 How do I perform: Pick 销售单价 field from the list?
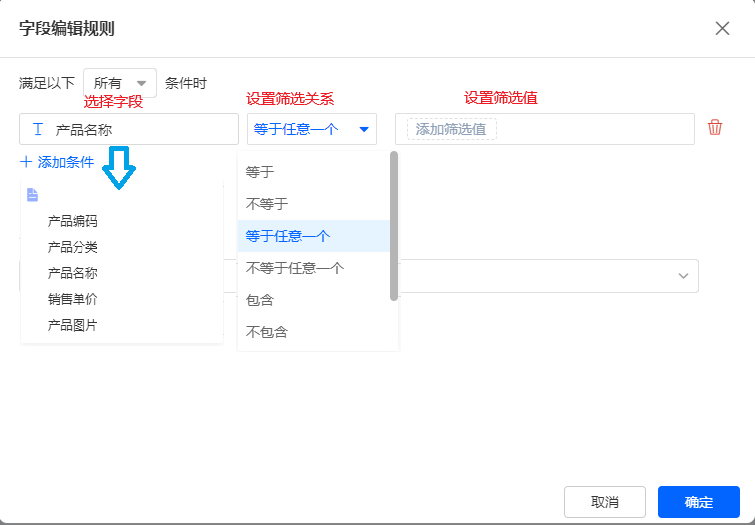click(73, 299)
